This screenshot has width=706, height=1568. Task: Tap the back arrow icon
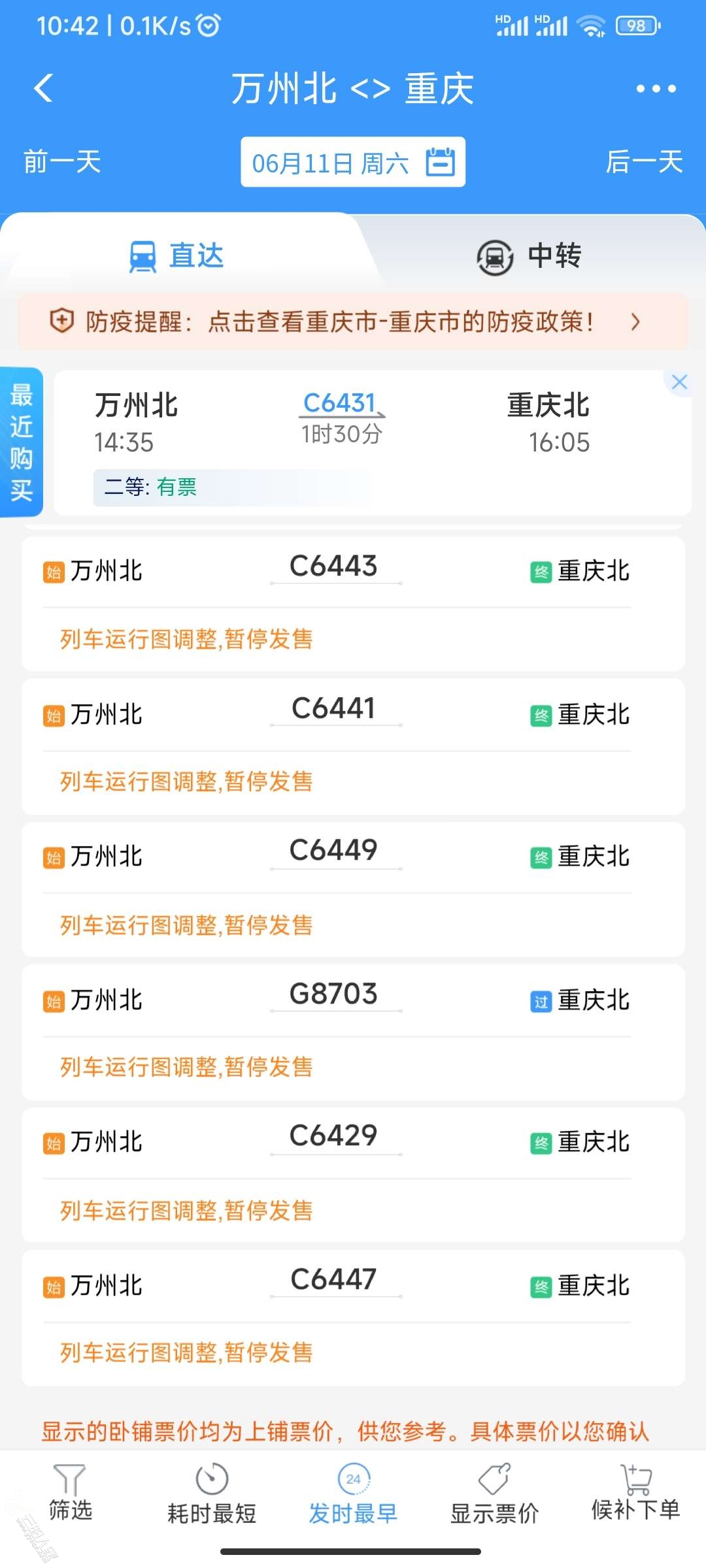43,88
